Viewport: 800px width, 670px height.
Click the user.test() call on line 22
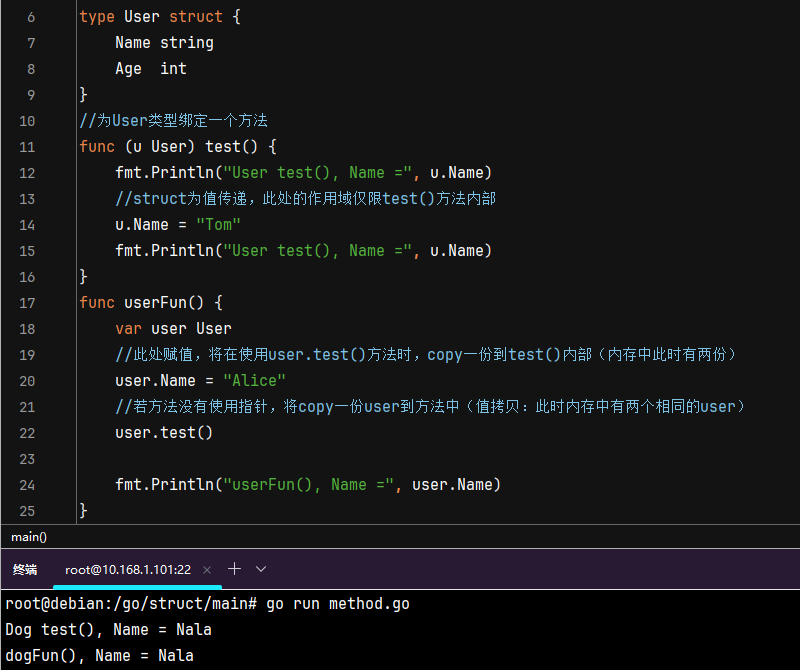coord(164,433)
